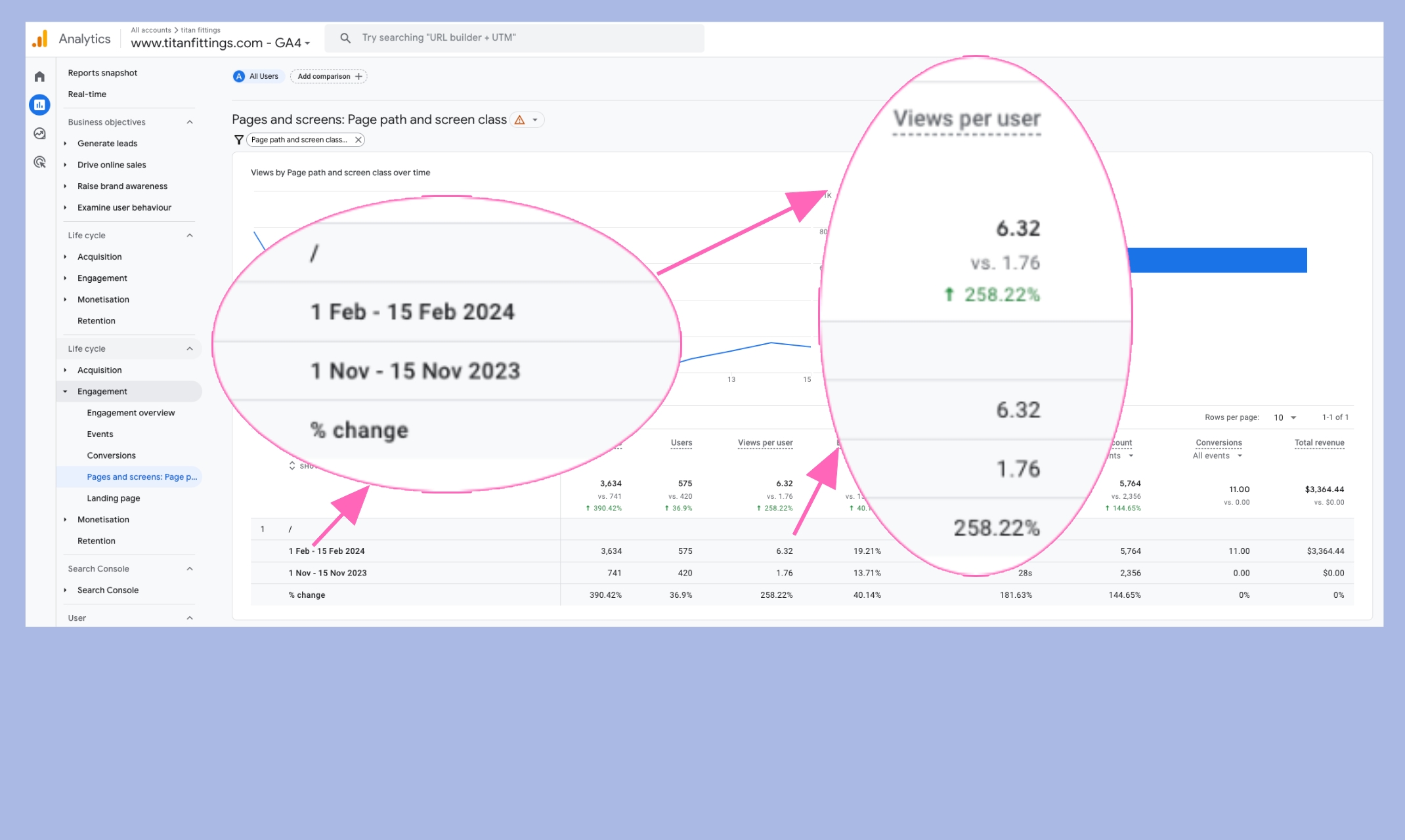Open the report title dropdown arrow

535,120
